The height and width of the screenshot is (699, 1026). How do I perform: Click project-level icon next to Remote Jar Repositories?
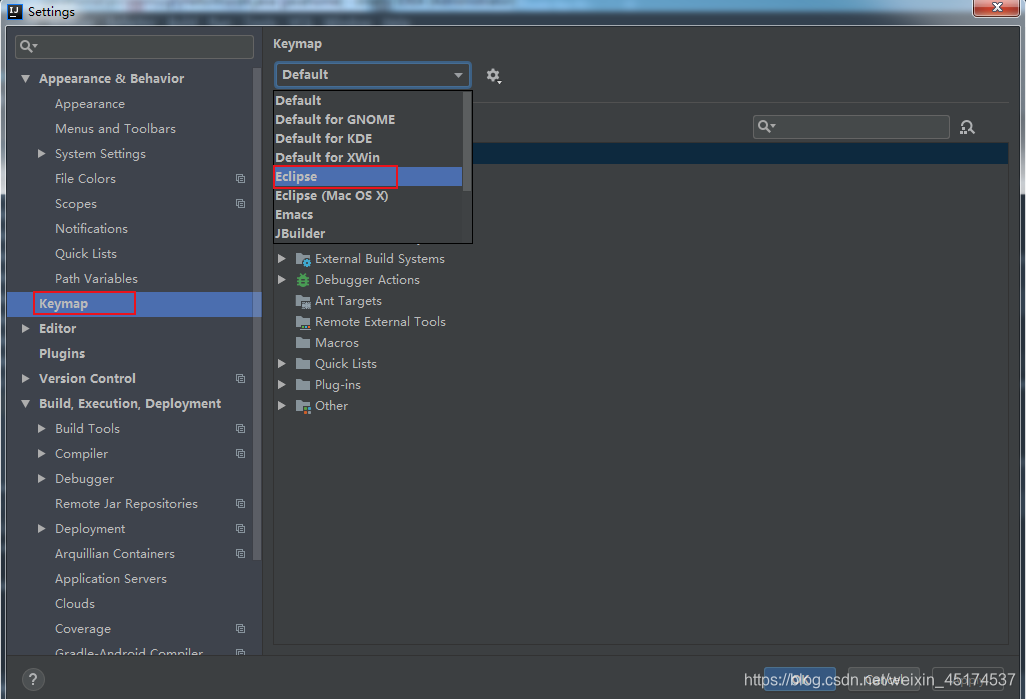point(240,503)
